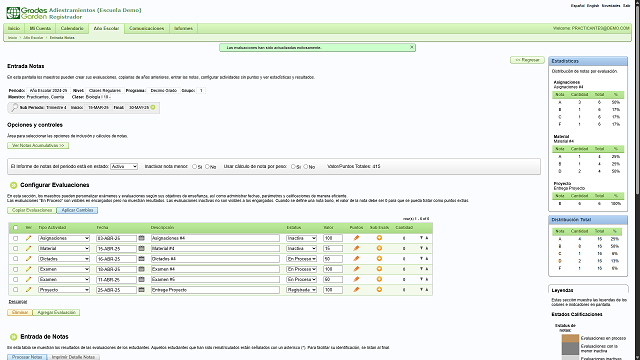Image resolution: width=640 pixels, height=360 pixels.
Task: Open pencil edit icon for Material #4 row
Action: (x=28, y=248)
